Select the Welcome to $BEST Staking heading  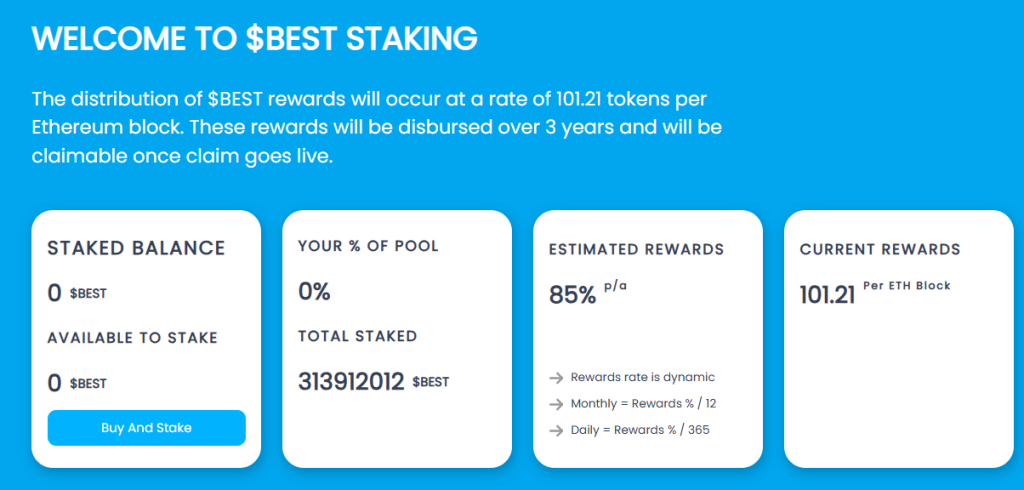(x=255, y=39)
